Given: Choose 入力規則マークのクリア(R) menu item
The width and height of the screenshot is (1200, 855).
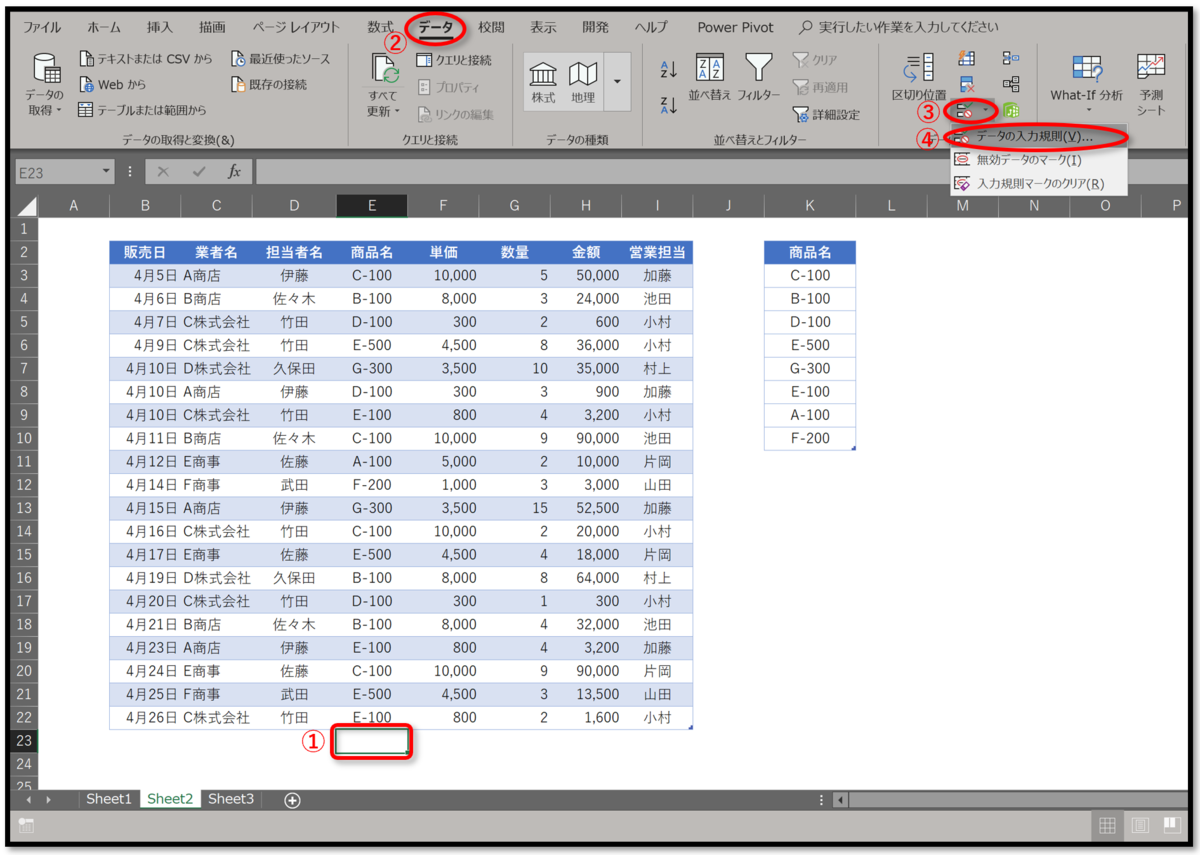Looking at the screenshot, I should coord(1039,183).
